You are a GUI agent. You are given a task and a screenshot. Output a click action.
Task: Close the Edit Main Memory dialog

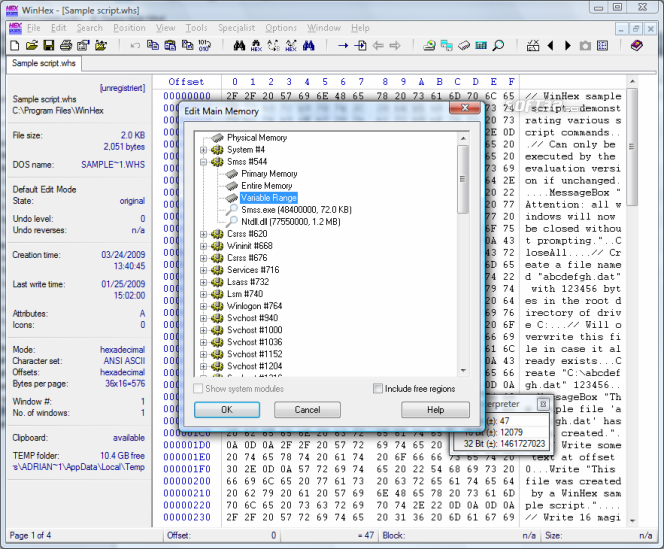click(x=465, y=108)
